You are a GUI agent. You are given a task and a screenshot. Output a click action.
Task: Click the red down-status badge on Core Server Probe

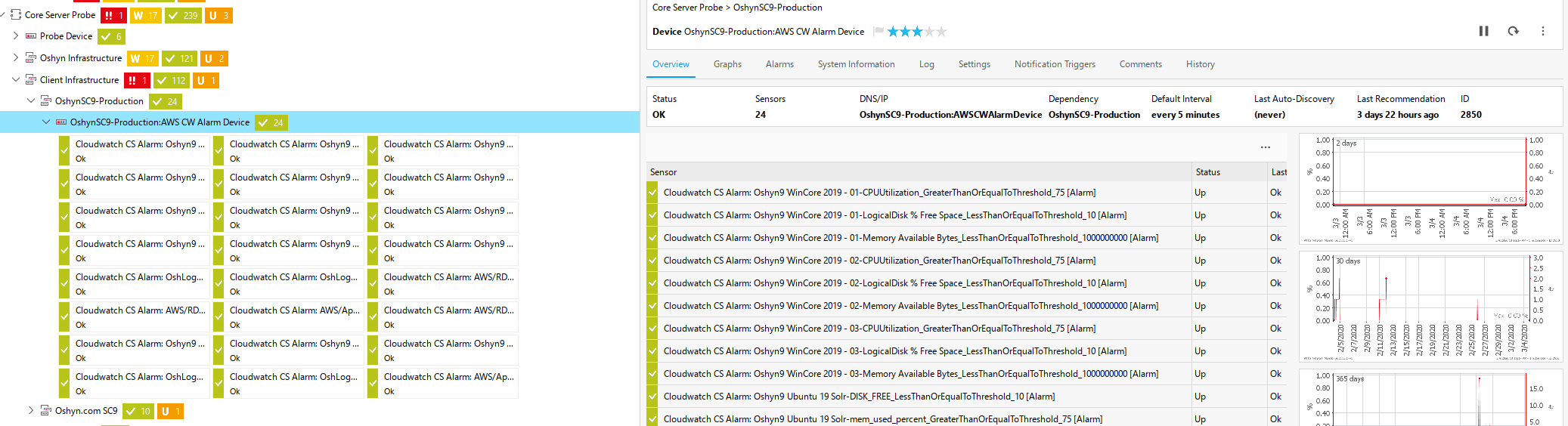point(113,15)
